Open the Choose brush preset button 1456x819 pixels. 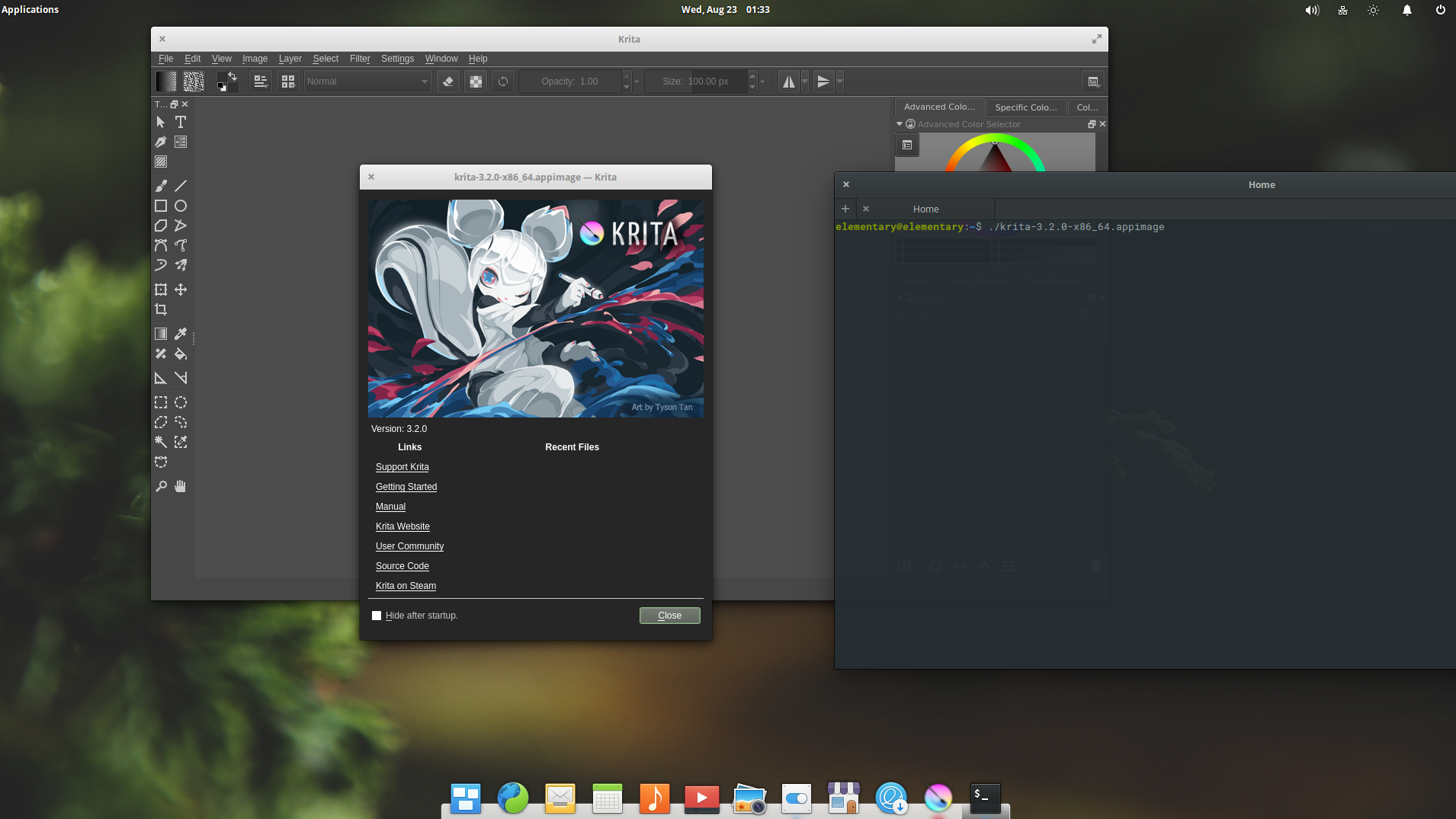288,82
